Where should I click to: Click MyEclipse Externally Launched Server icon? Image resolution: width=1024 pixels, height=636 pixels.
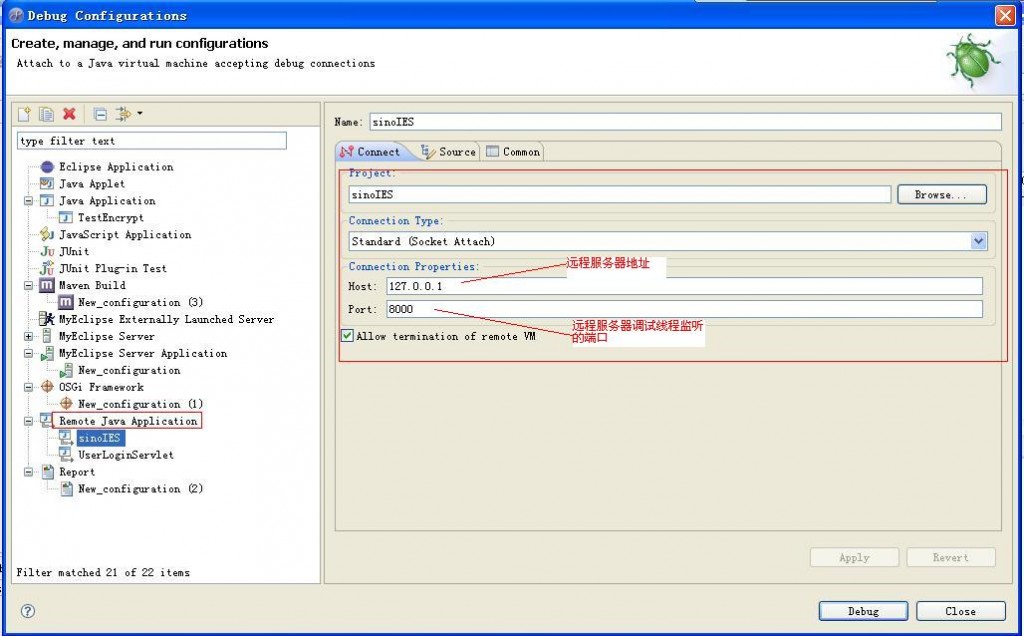coord(47,319)
